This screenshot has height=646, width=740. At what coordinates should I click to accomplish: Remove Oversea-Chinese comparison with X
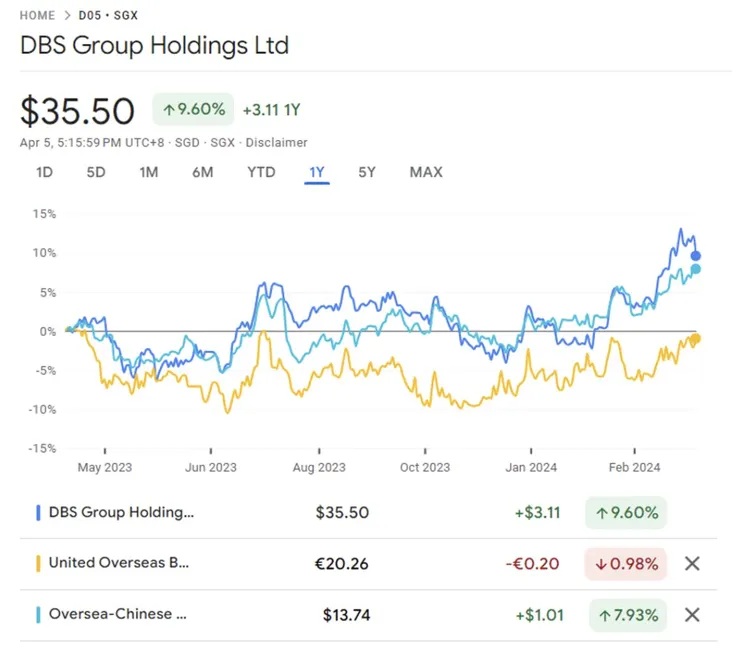coord(692,615)
